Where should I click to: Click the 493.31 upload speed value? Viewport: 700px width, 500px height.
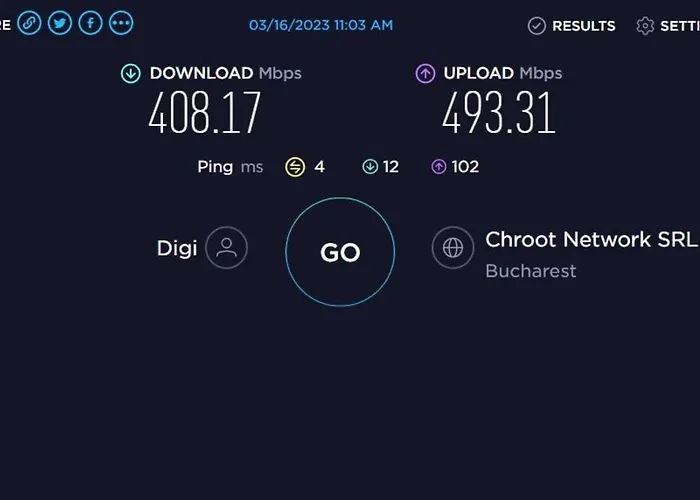pyautogui.click(x=499, y=112)
